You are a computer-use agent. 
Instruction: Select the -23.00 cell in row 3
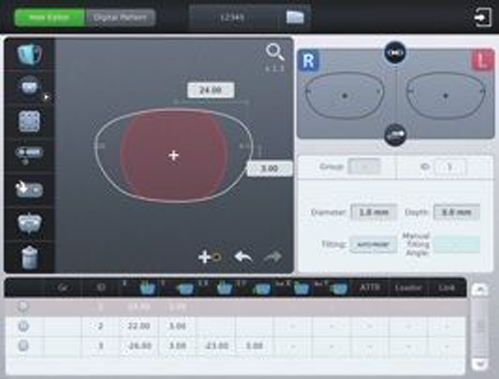(216, 346)
